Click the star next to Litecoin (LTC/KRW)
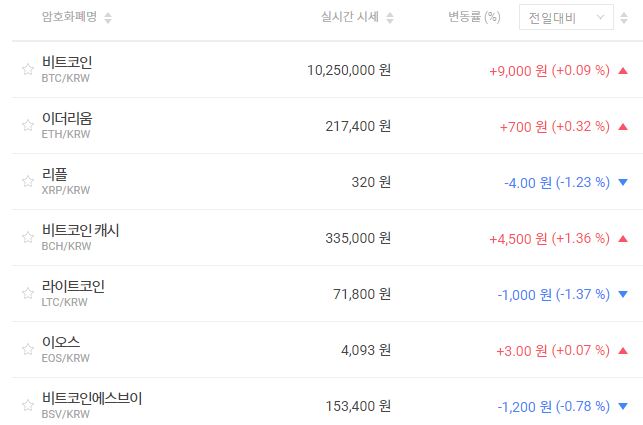643x425 pixels. (x=28, y=293)
